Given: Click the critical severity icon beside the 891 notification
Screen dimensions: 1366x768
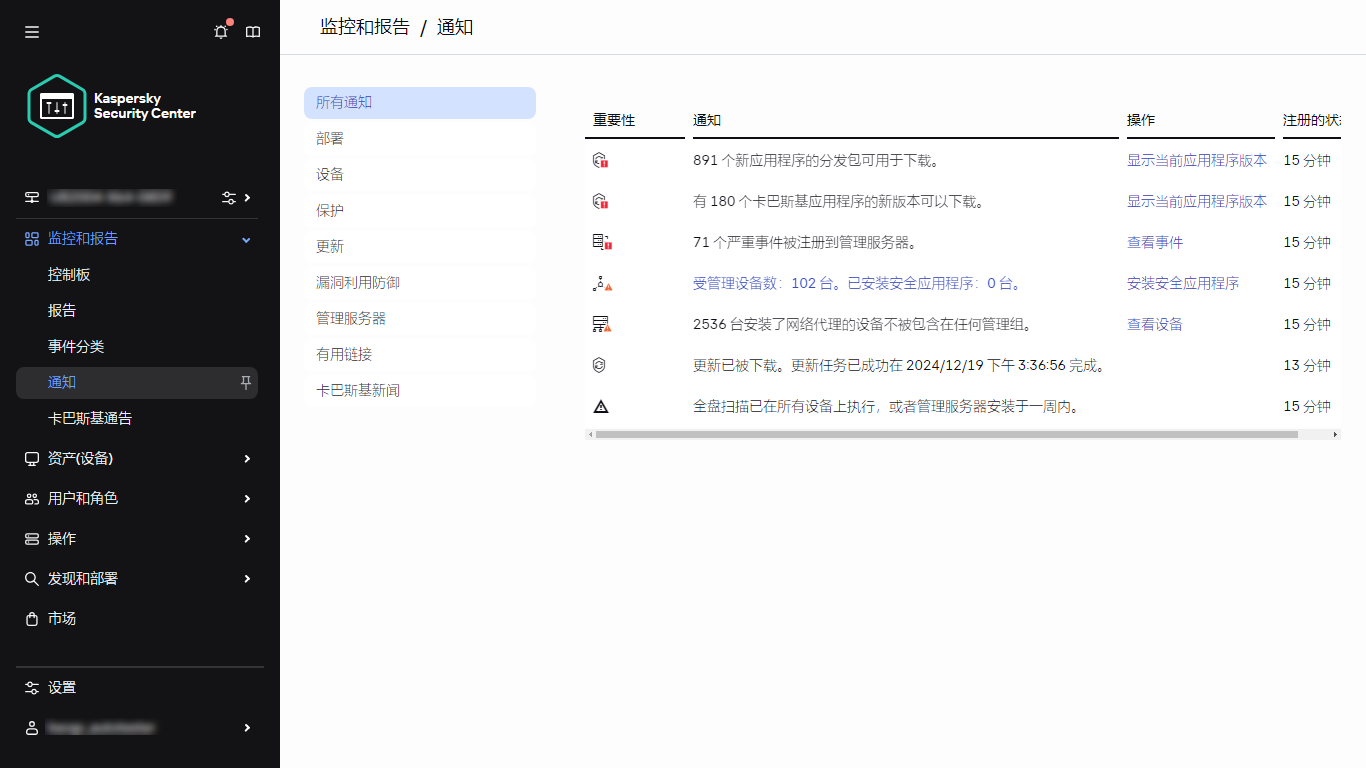Looking at the screenshot, I should click(598, 159).
